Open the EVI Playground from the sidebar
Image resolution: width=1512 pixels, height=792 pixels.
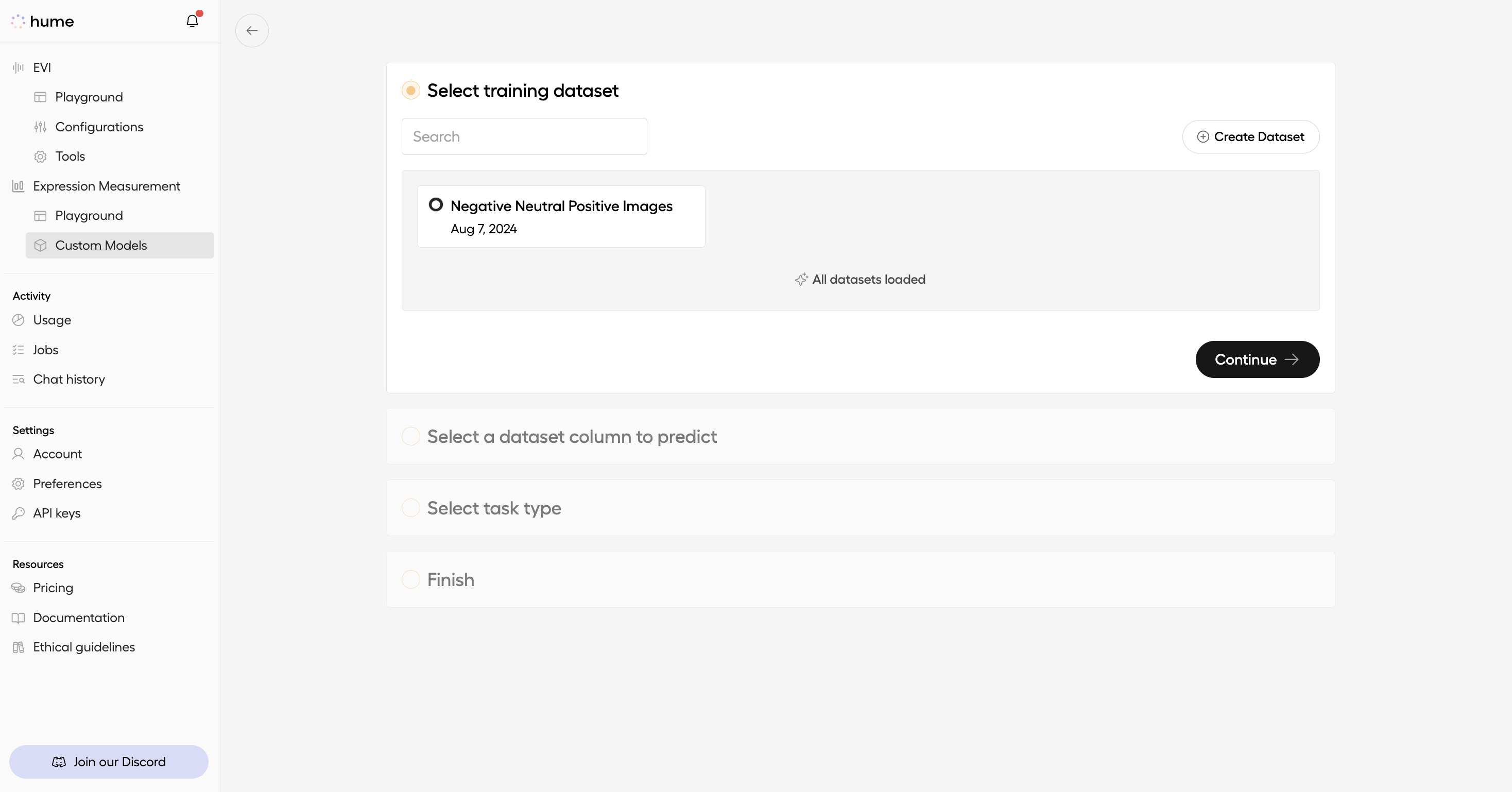point(89,96)
